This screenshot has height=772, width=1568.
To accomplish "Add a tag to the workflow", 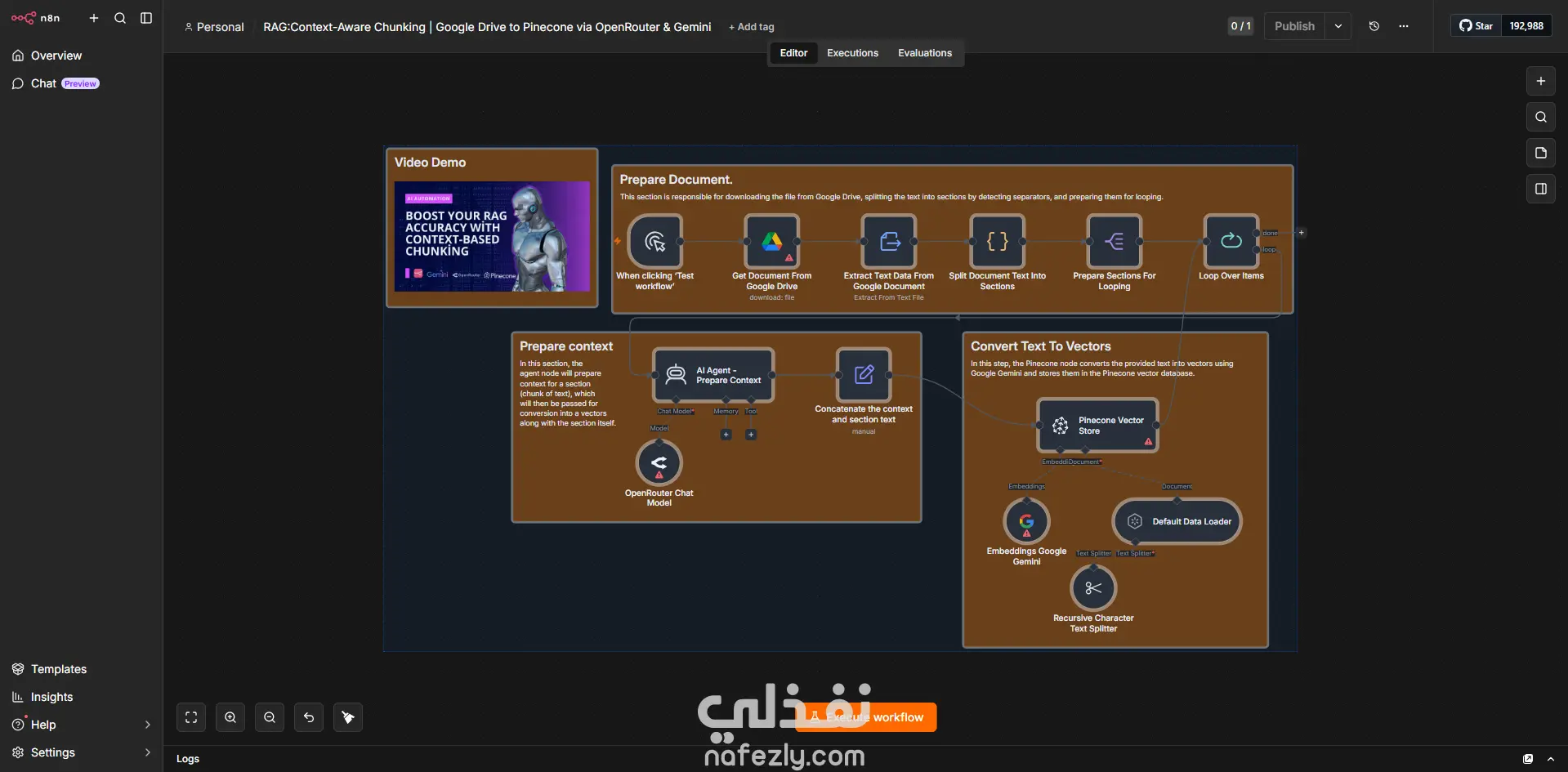I will click(x=752, y=27).
